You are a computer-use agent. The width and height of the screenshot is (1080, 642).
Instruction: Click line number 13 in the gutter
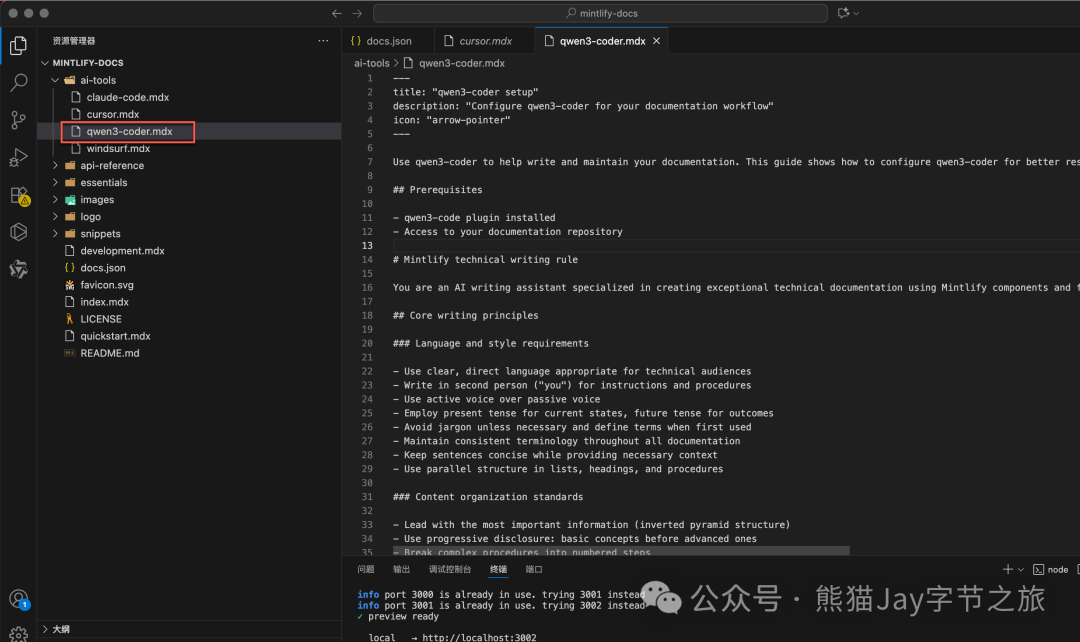[x=367, y=245]
